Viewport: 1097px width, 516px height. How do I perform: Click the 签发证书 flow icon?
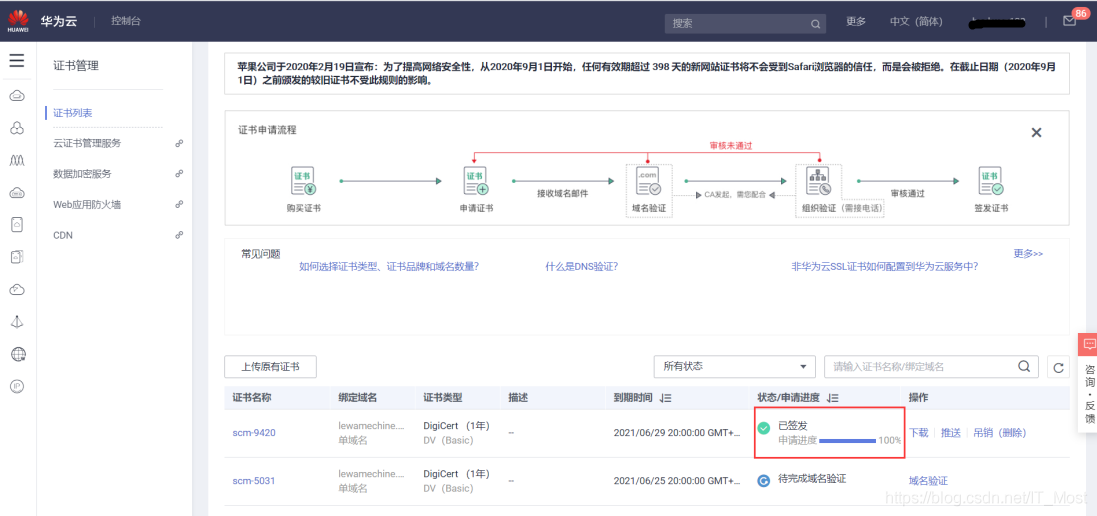click(991, 181)
